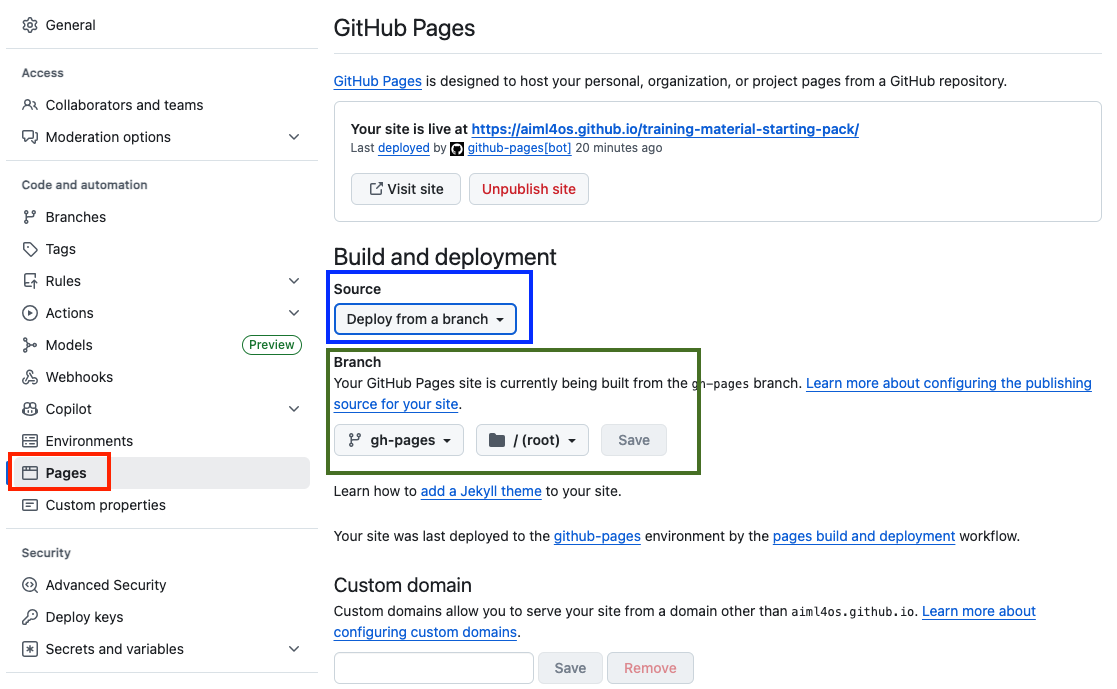Screen dimensions: 1117x689
Task: Click the Branches git-branch icon
Action: click(x=30, y=217)
